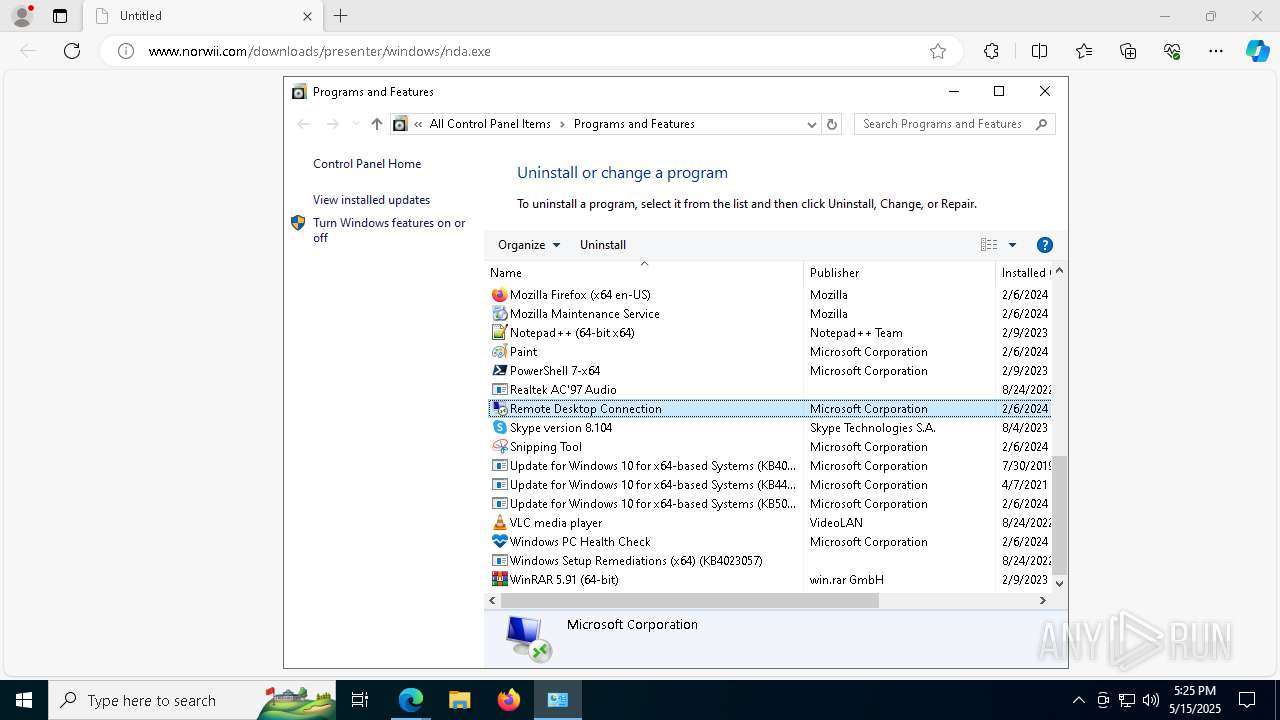Viewport: 1280px width, 720px height.
Task: Select Update for Windows 10 (KB44...) row
Action: pos(769,485)
